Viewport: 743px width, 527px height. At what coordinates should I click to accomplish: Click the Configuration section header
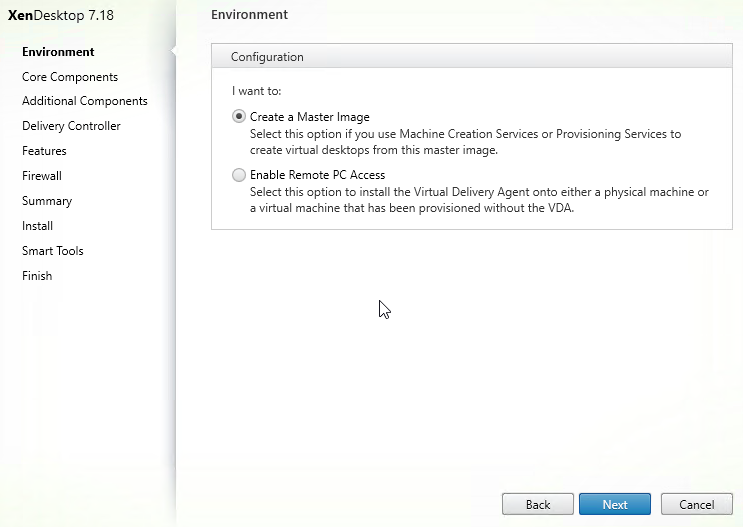[267, 57]
